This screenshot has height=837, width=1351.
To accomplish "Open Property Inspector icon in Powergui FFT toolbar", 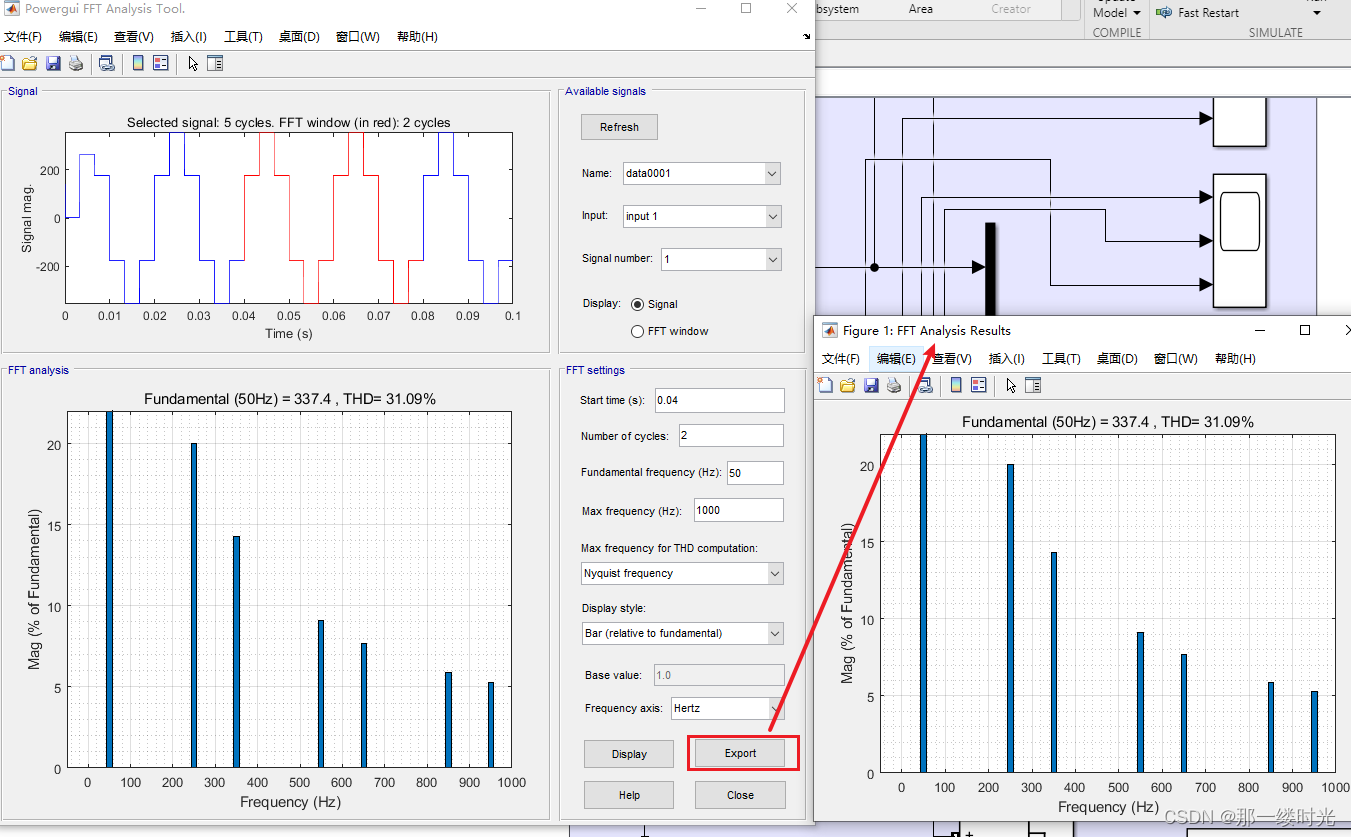I will click(x=215, y=64).
